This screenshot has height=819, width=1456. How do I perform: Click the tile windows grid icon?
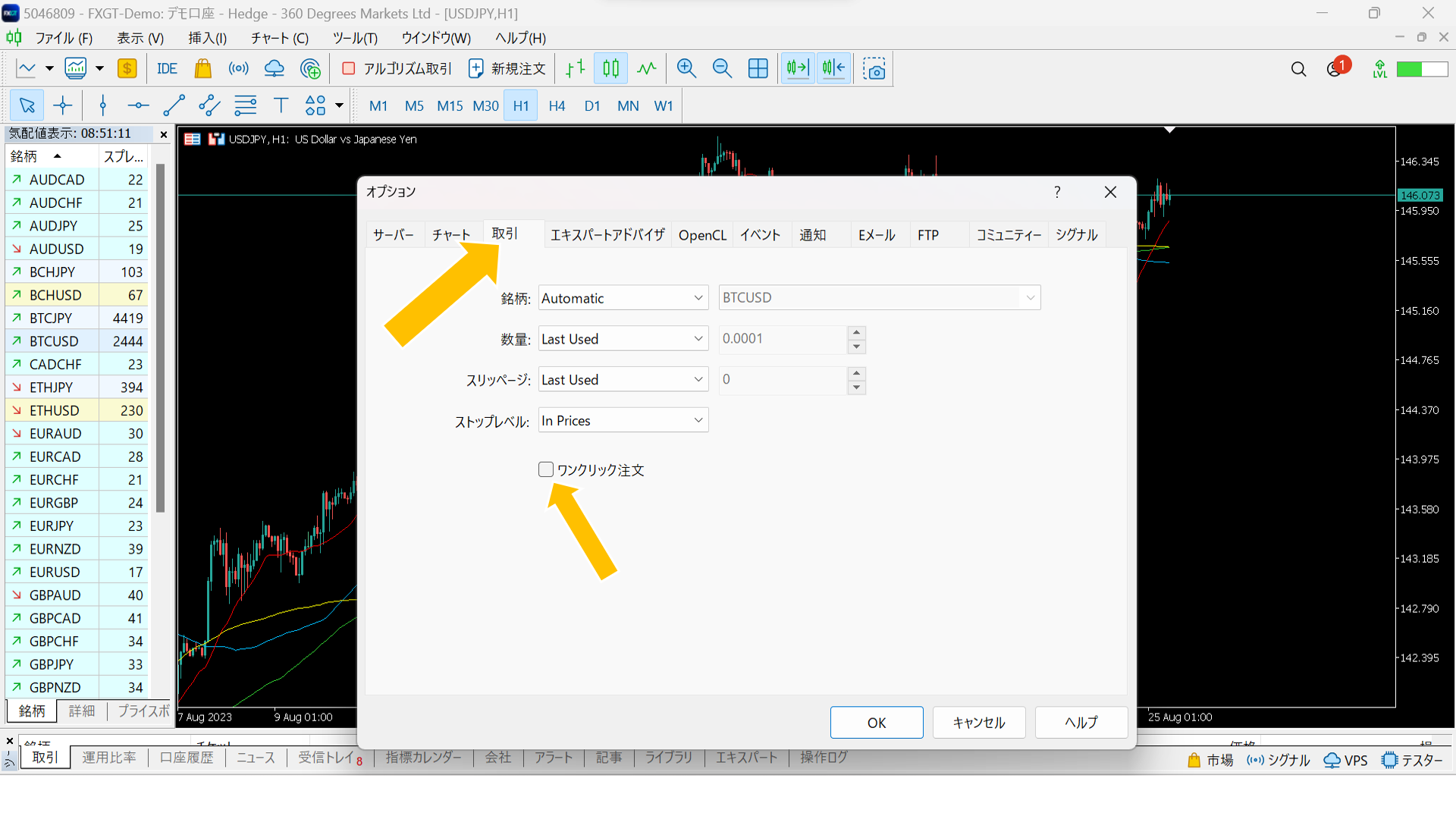[x=758, y=69]
